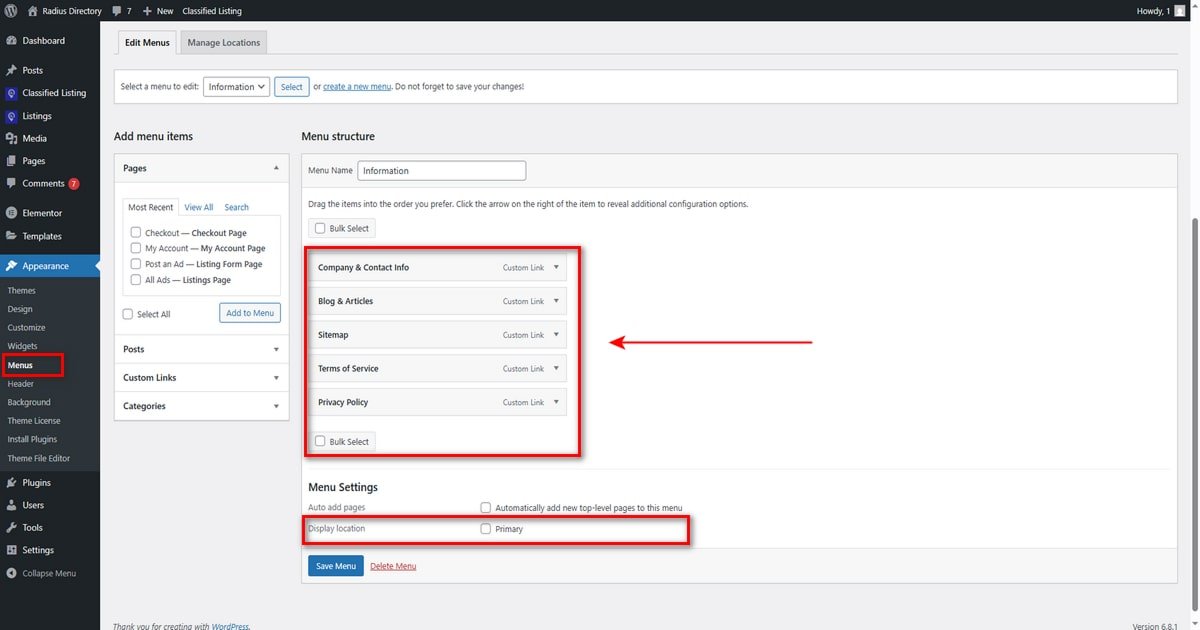
Task: Expand Company & Contact Info item options
Action: pyautogui.click(x=556, y=268)
